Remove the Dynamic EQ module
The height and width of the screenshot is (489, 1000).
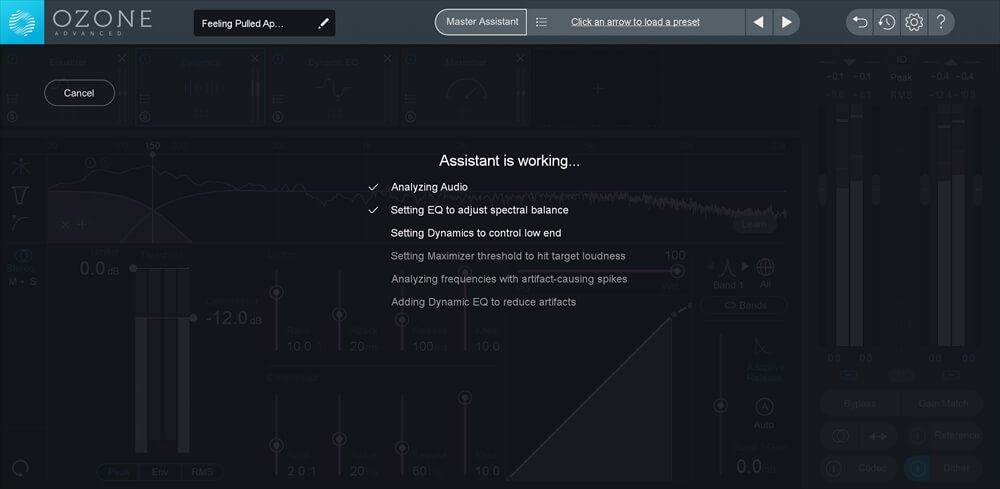pos(387,59)
